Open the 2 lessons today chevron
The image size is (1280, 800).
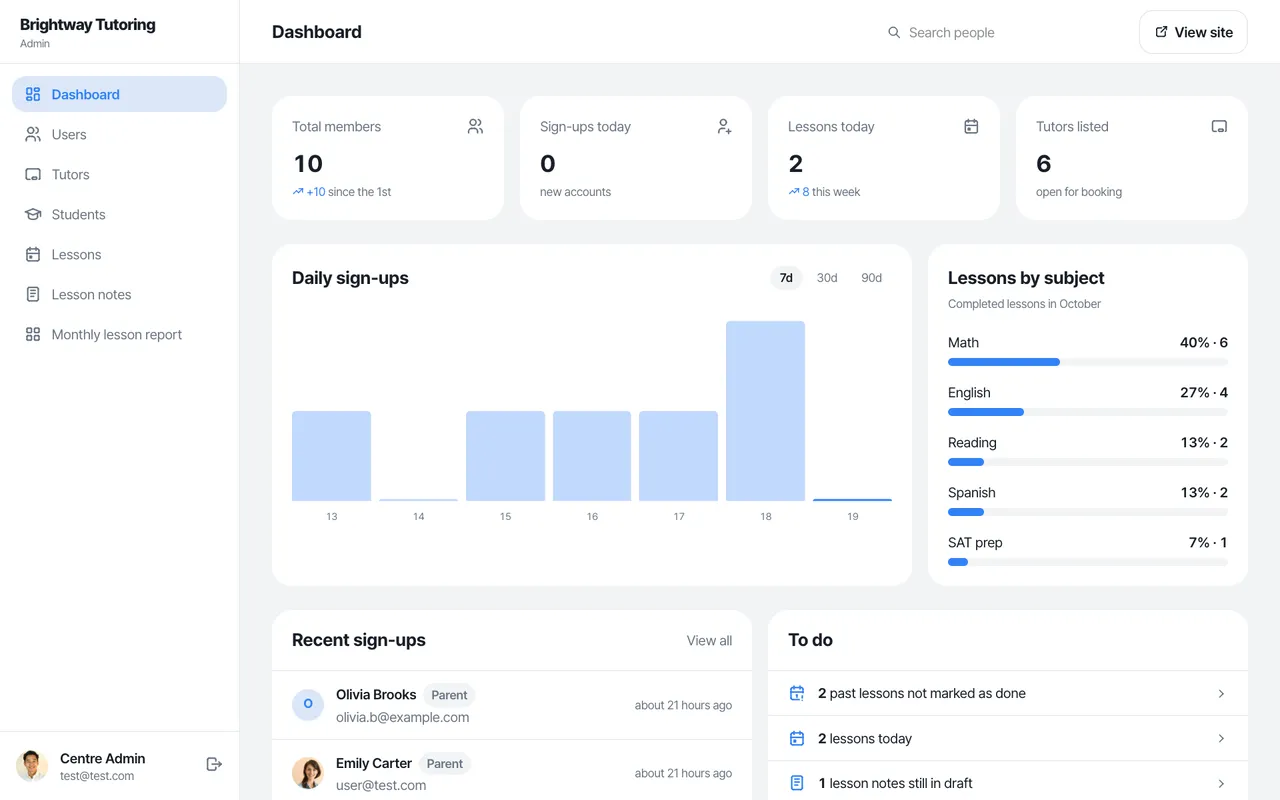(1221, 738)
